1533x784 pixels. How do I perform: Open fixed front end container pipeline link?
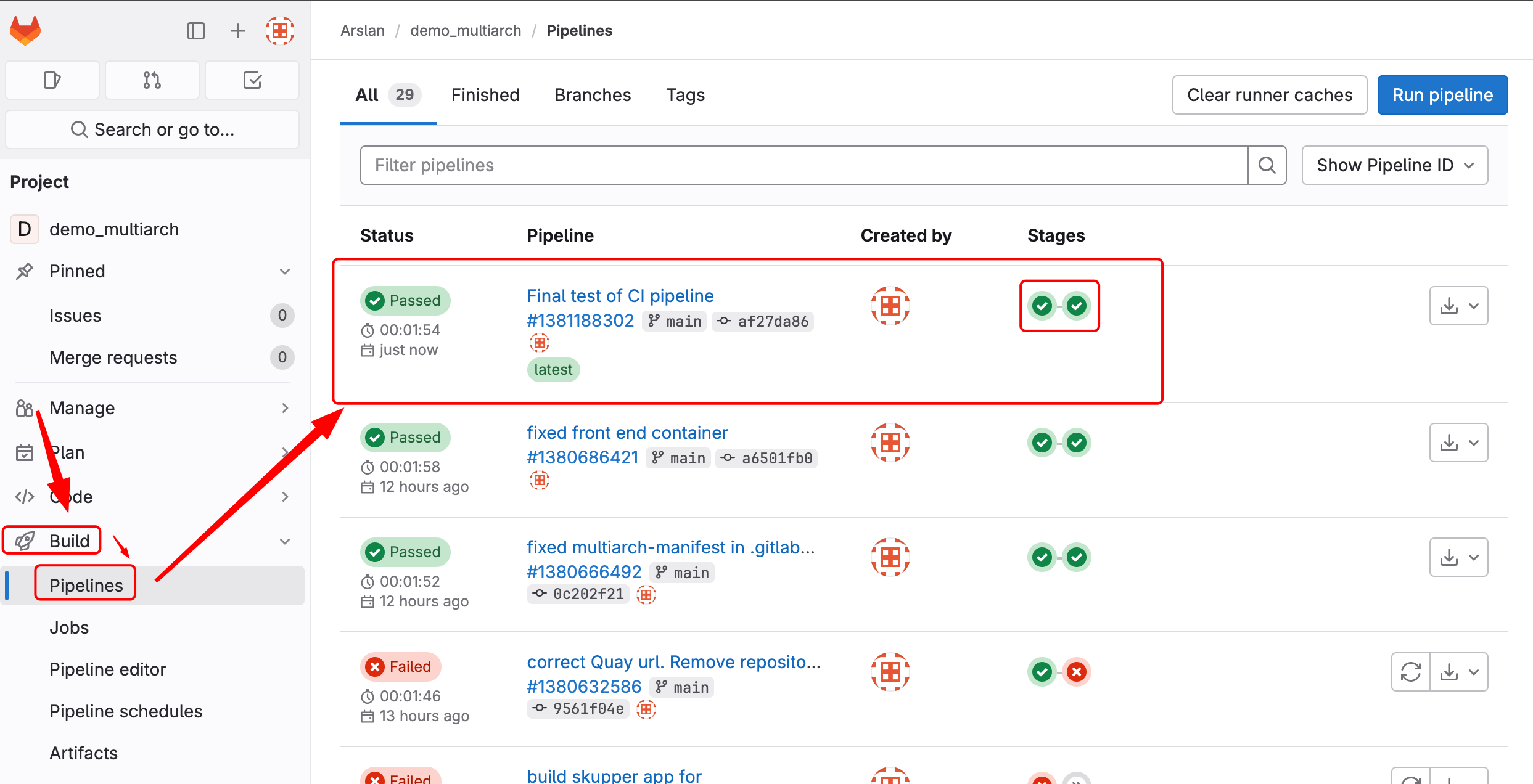(627, 433)
